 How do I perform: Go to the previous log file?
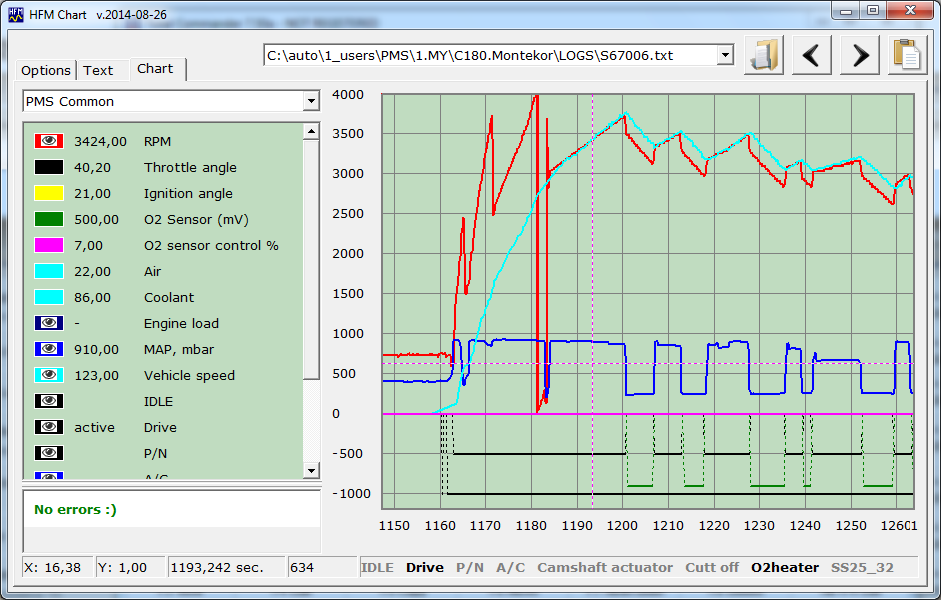click(x=812, y=55)
